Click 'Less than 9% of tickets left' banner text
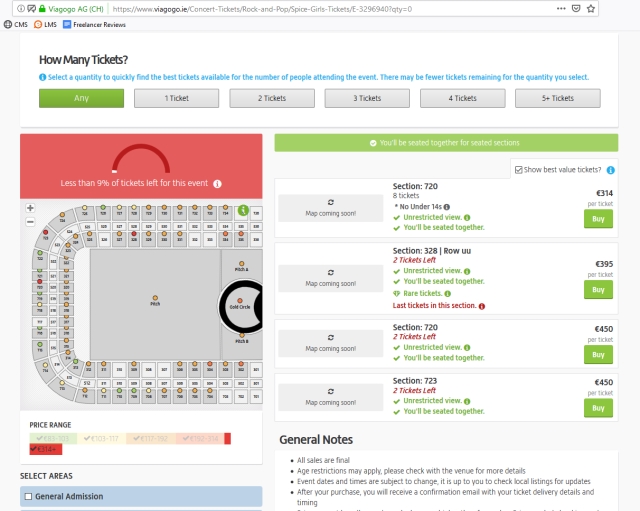 point(134,183)
